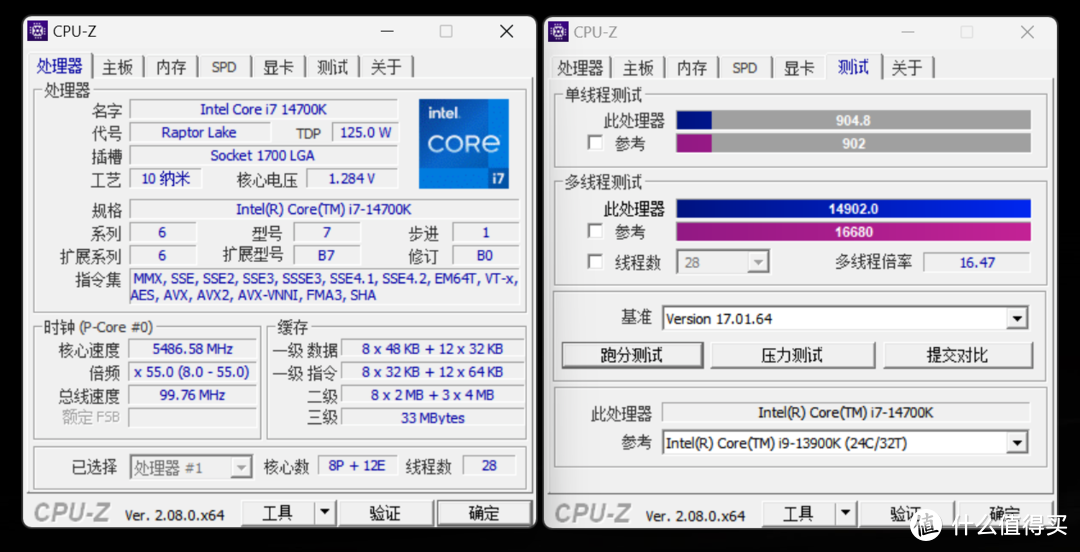This screenshot has height=552, width=1080.
Task: Enable the multi-thread 参考 checkbox
Action: pyautogui.click(x=595, y=232)
